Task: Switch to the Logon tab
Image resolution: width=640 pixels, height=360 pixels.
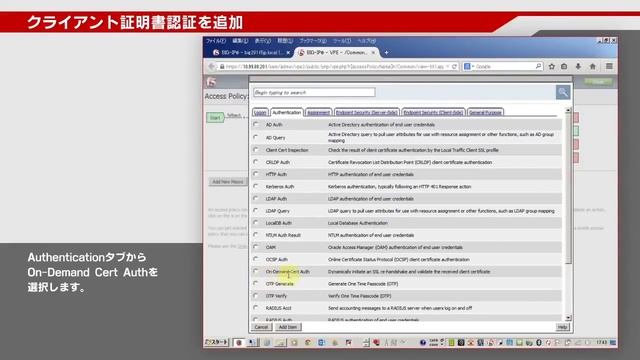Action: tap(260, 112)
